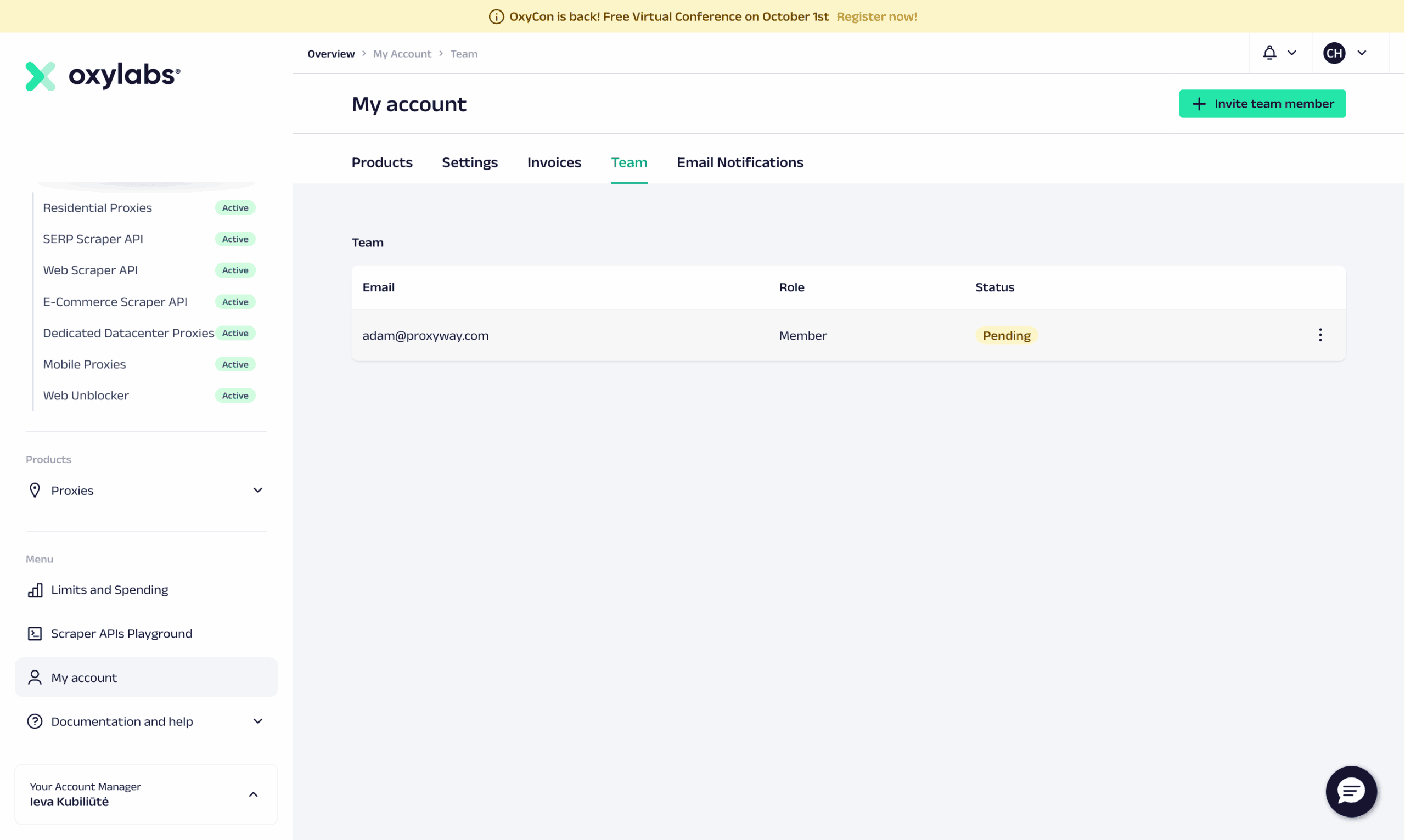This screenshot has height=840, width=1405.
Task: Open Residential Proxies product
Action: click(x=97, y=208)
